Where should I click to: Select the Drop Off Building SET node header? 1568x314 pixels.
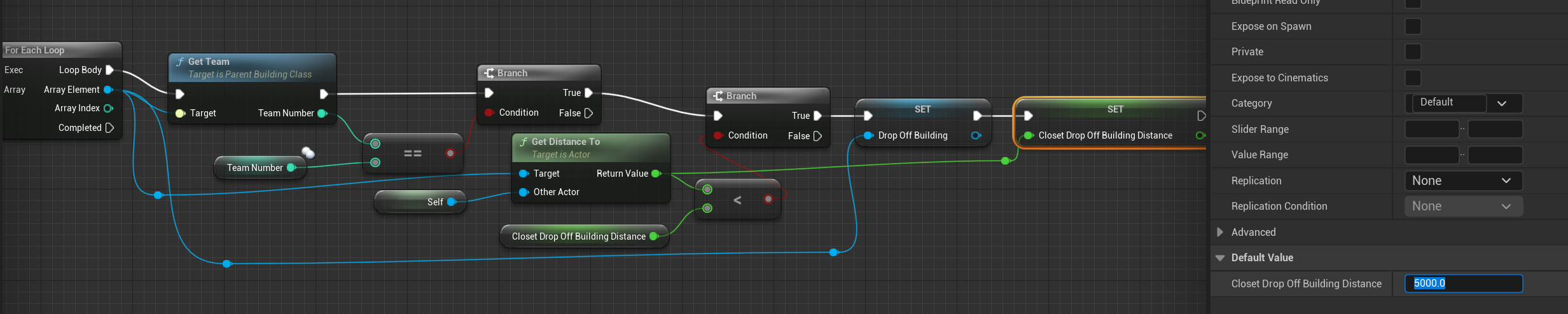[923, 109]
